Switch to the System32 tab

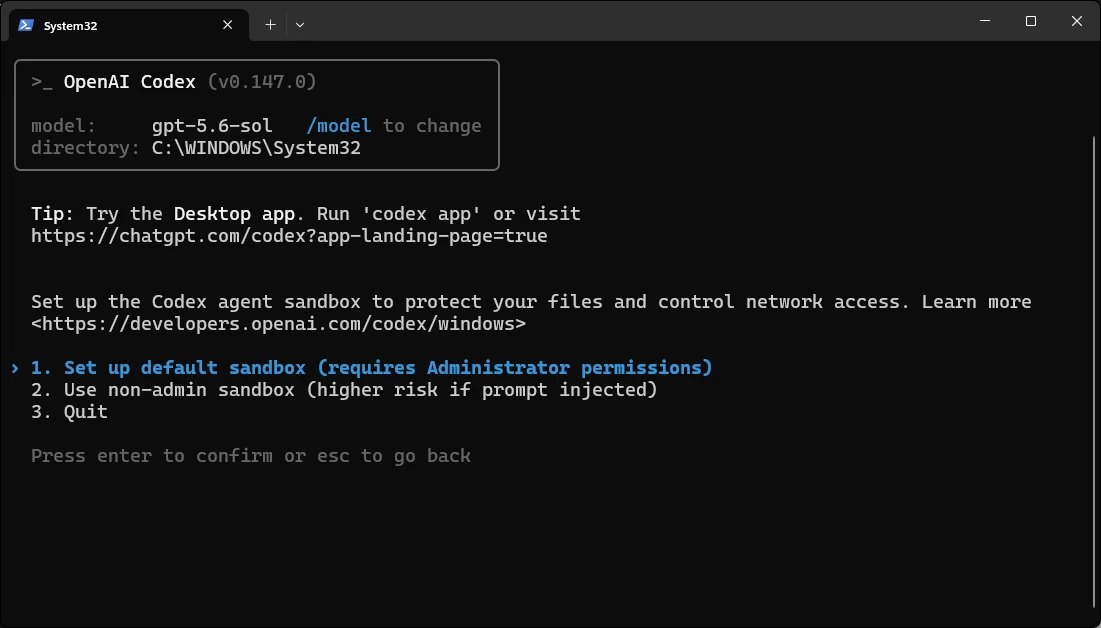[129, 25]
